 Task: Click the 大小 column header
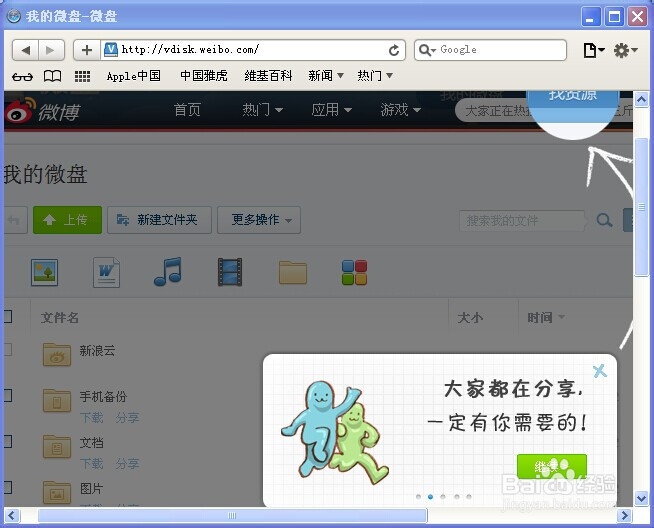[x=470, y=318]
